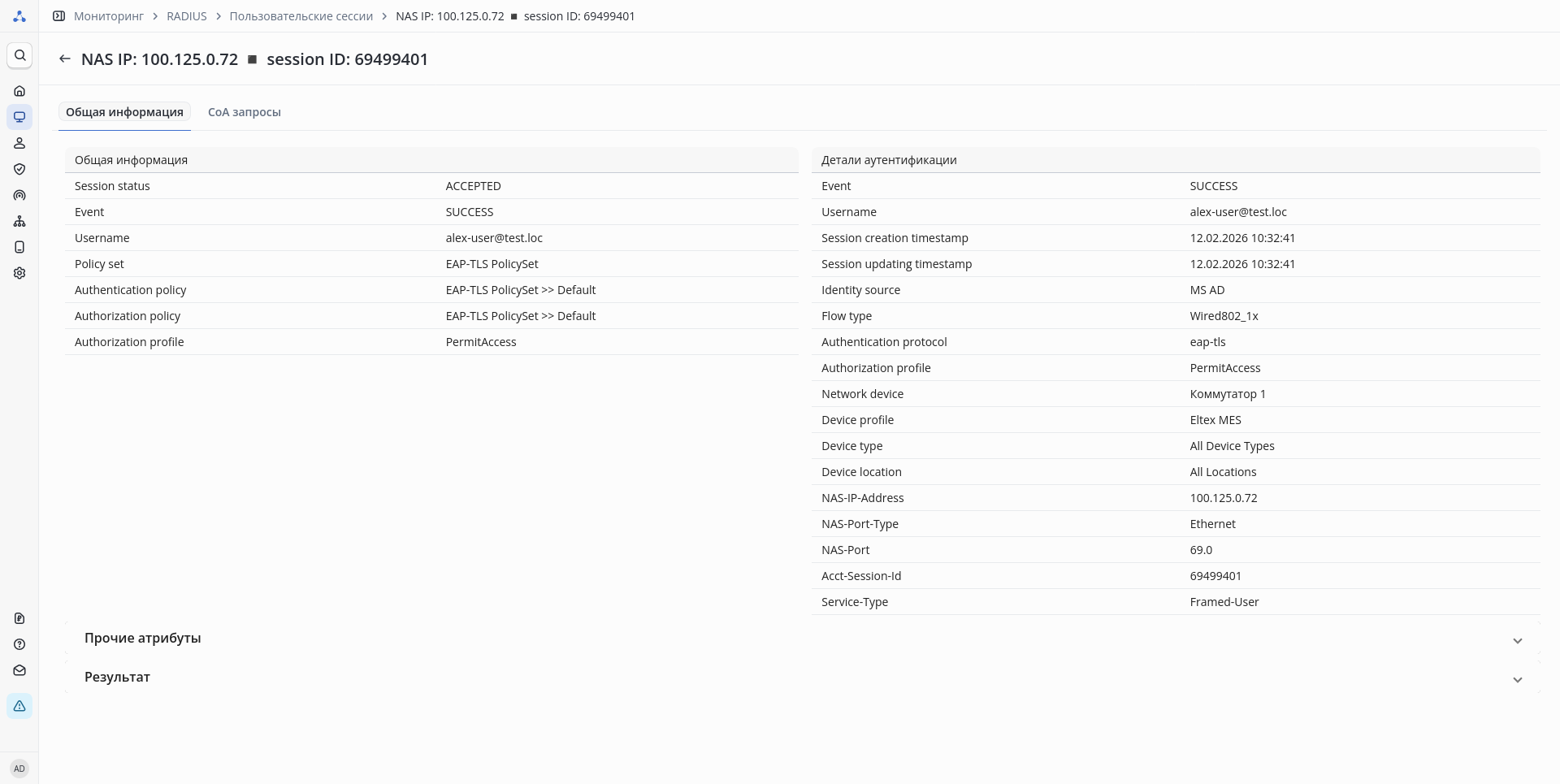
Task: Open the shield-check policy section
Action: 19,169
